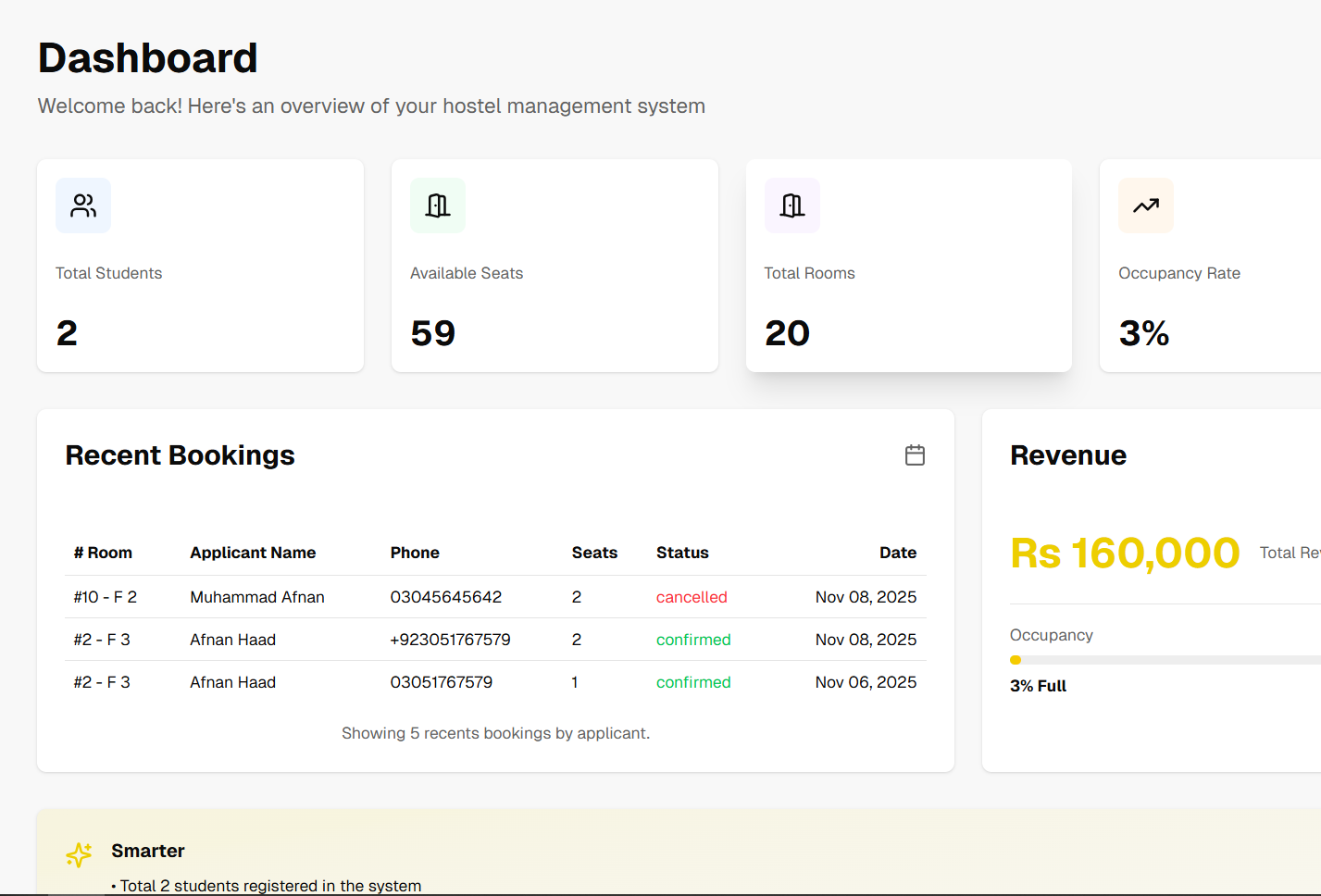Click the Date column header

pyautogui.click(x=897, y=553)
